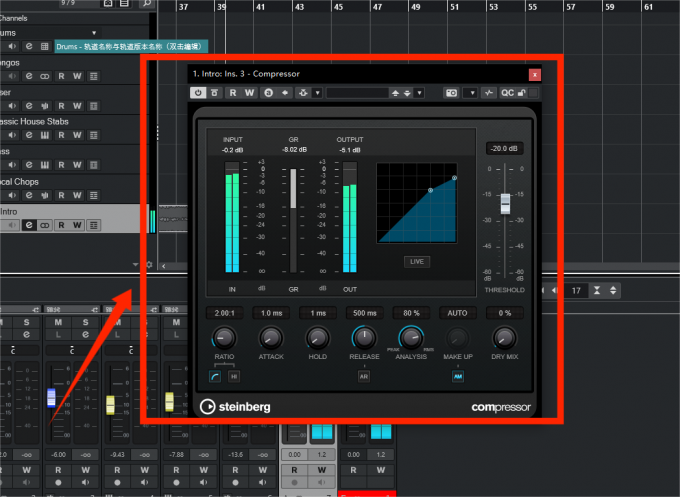The image size is (680, 497).
Task: Click the curve end handle in compression graph
Action: click(454, 178)
